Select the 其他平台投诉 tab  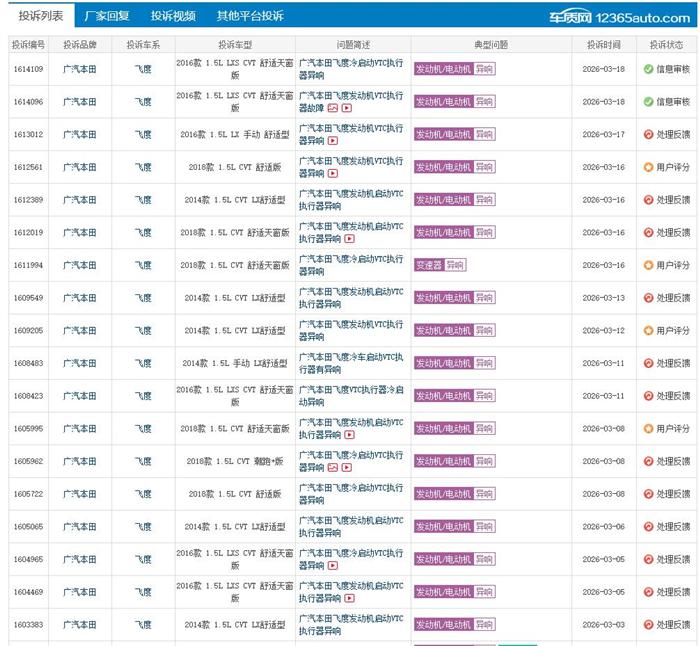pos(250,16)
